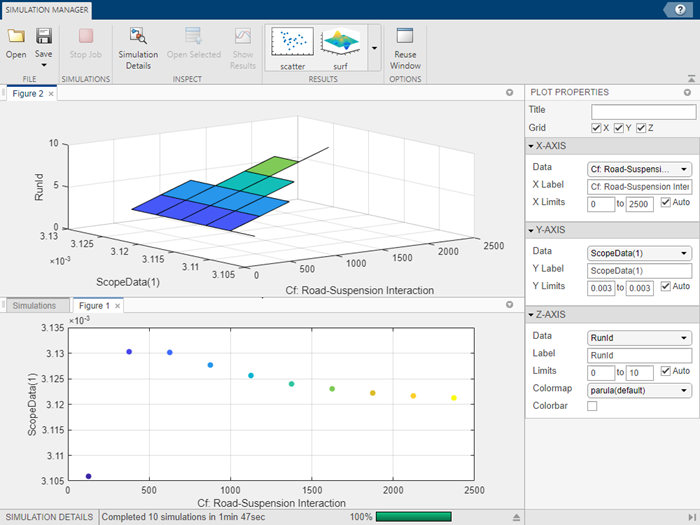700x525 pixels.
Task: Expand the results plot gallery dropdown
Action: [374, 47]
